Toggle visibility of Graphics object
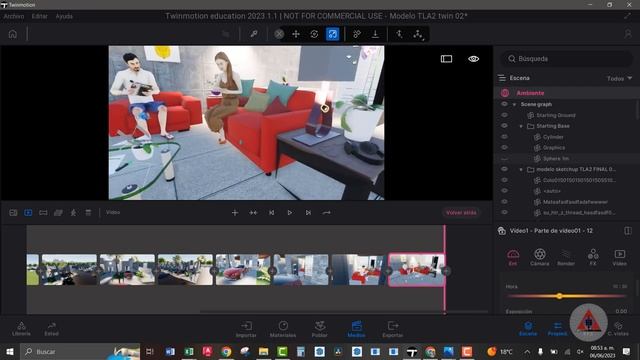This screenshot has width=640, height=360. point(504,147)
